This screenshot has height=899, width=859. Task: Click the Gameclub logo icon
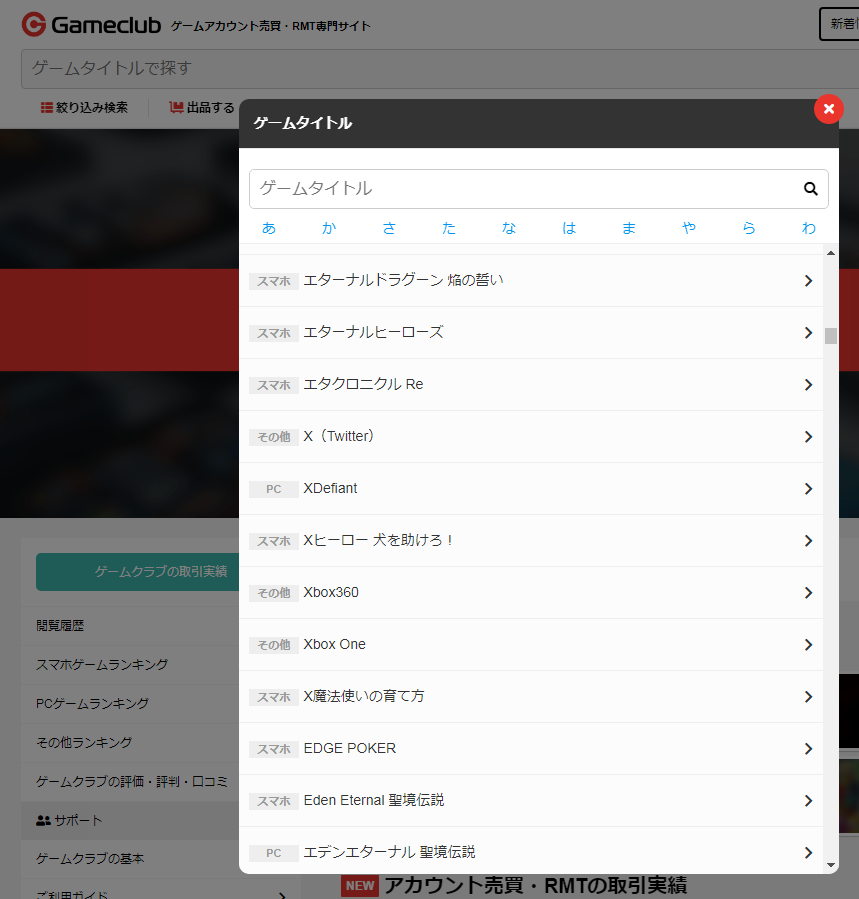click(x=33, y=23)
